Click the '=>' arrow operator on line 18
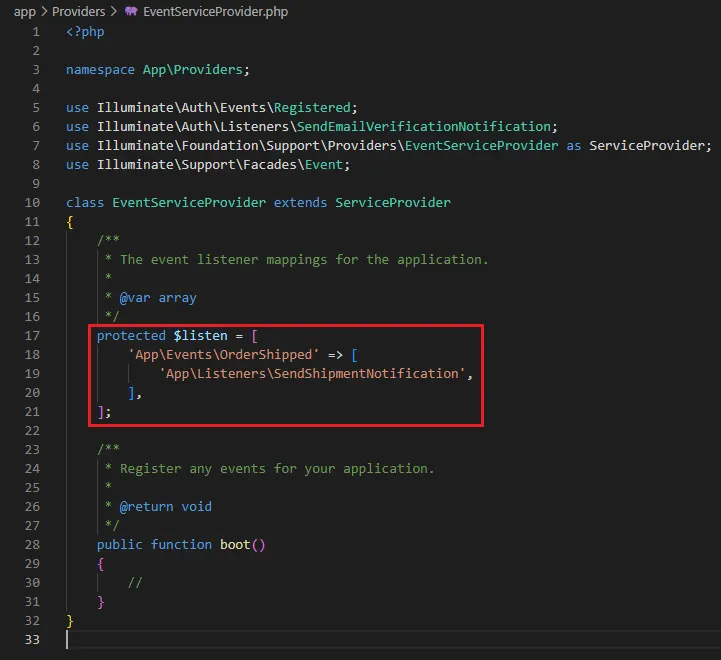The image size is (721, 660). coord(335,355)
